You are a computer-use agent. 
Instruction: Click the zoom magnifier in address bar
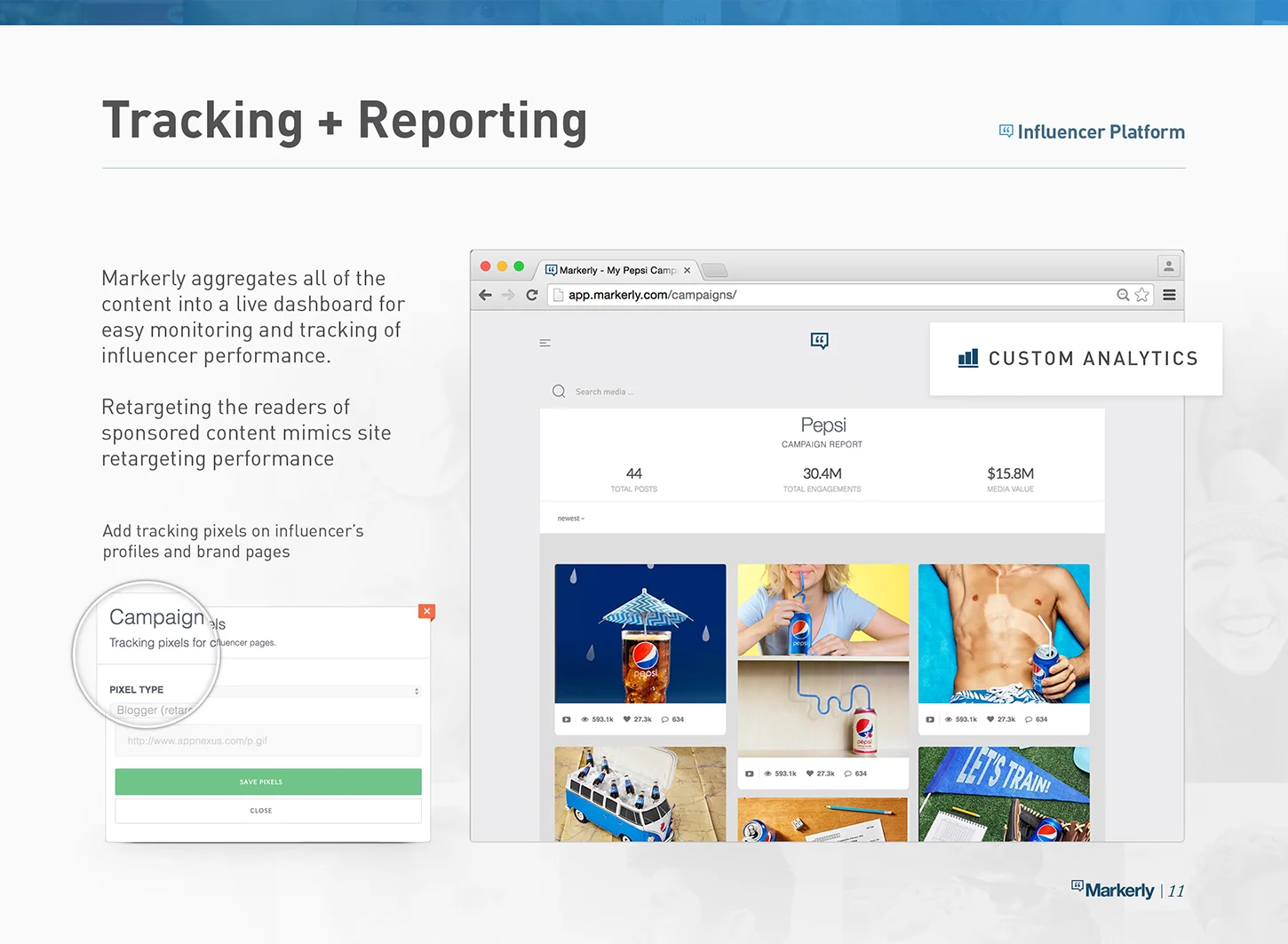[x=1123, y=295]
